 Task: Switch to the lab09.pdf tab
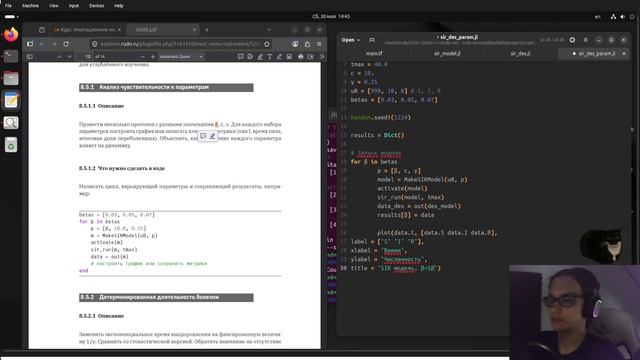pyautogui.click(x=161, y=30)
